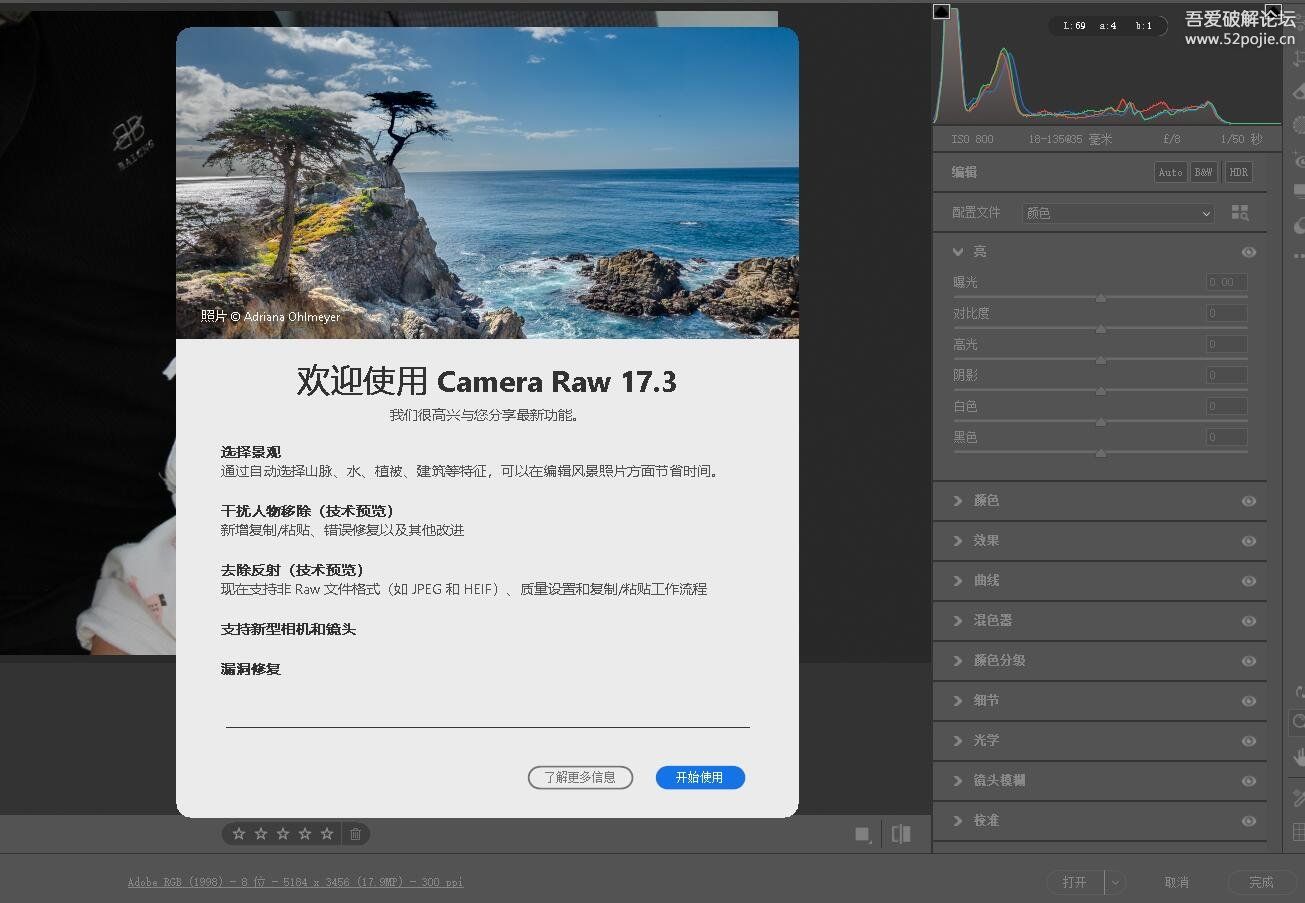Click the 对比度 slider handle
This screenshot has height=903, width=1305.
point(1101,329)
